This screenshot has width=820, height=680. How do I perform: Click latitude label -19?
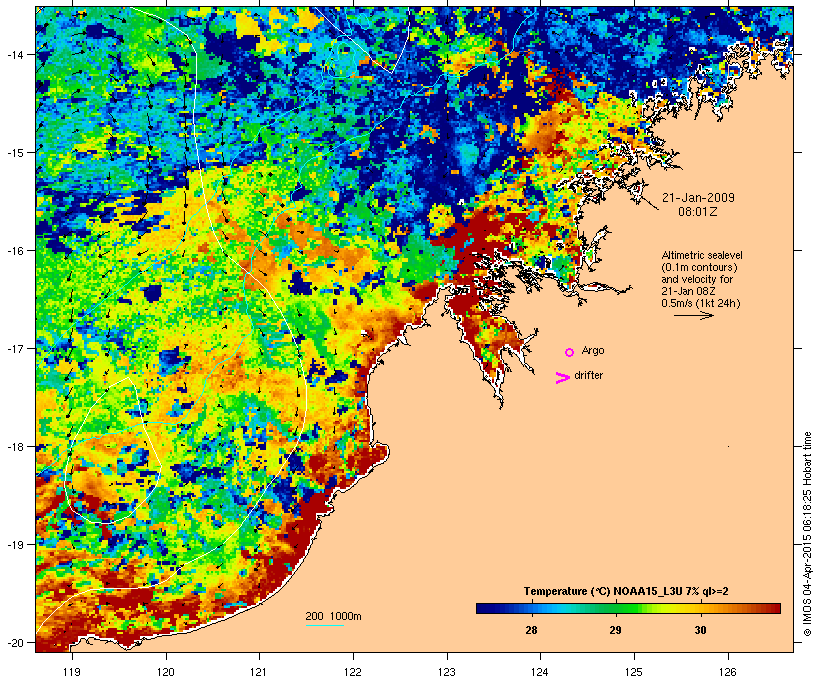click(14, 545)
